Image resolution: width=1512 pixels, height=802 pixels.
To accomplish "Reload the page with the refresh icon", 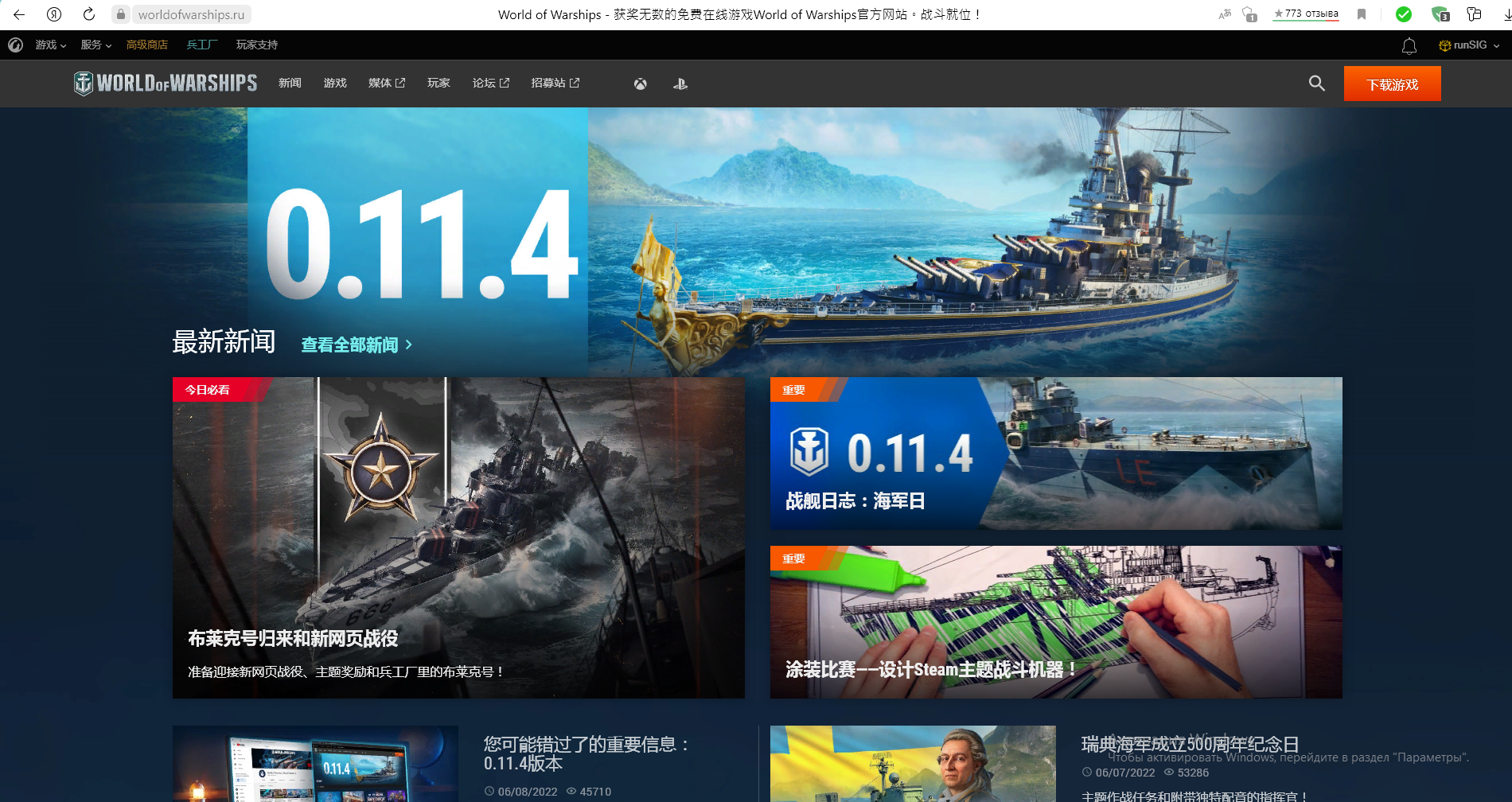I will click(x=89, y=14).
